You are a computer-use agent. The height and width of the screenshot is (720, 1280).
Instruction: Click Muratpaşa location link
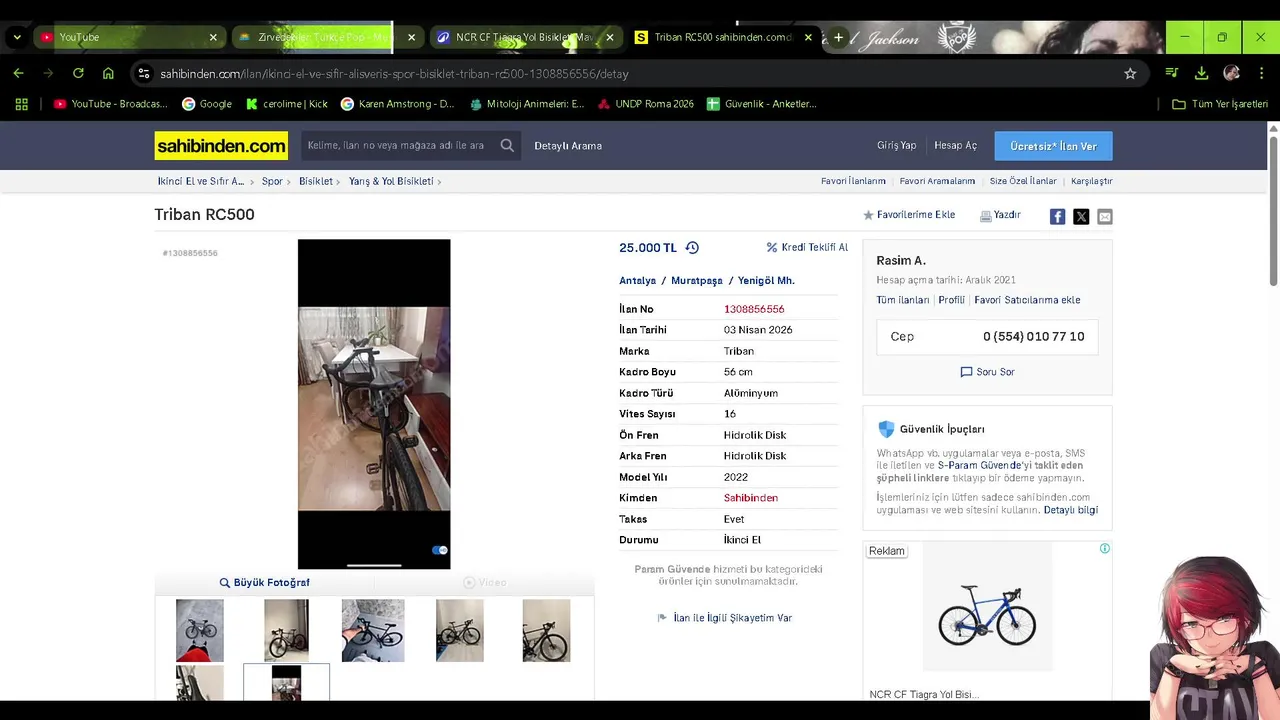697,281
